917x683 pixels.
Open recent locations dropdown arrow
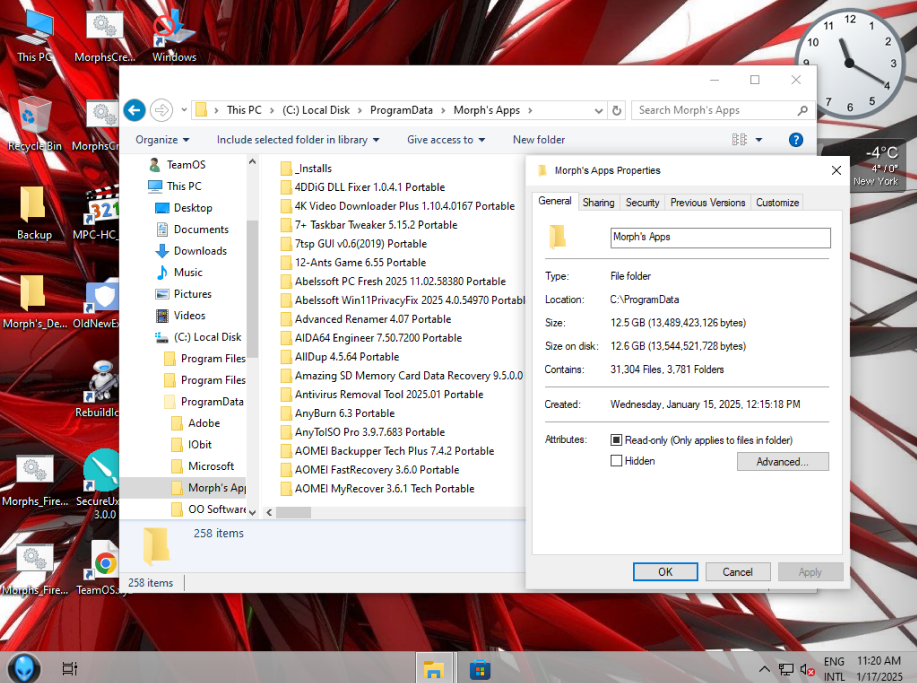pos(184,110)
